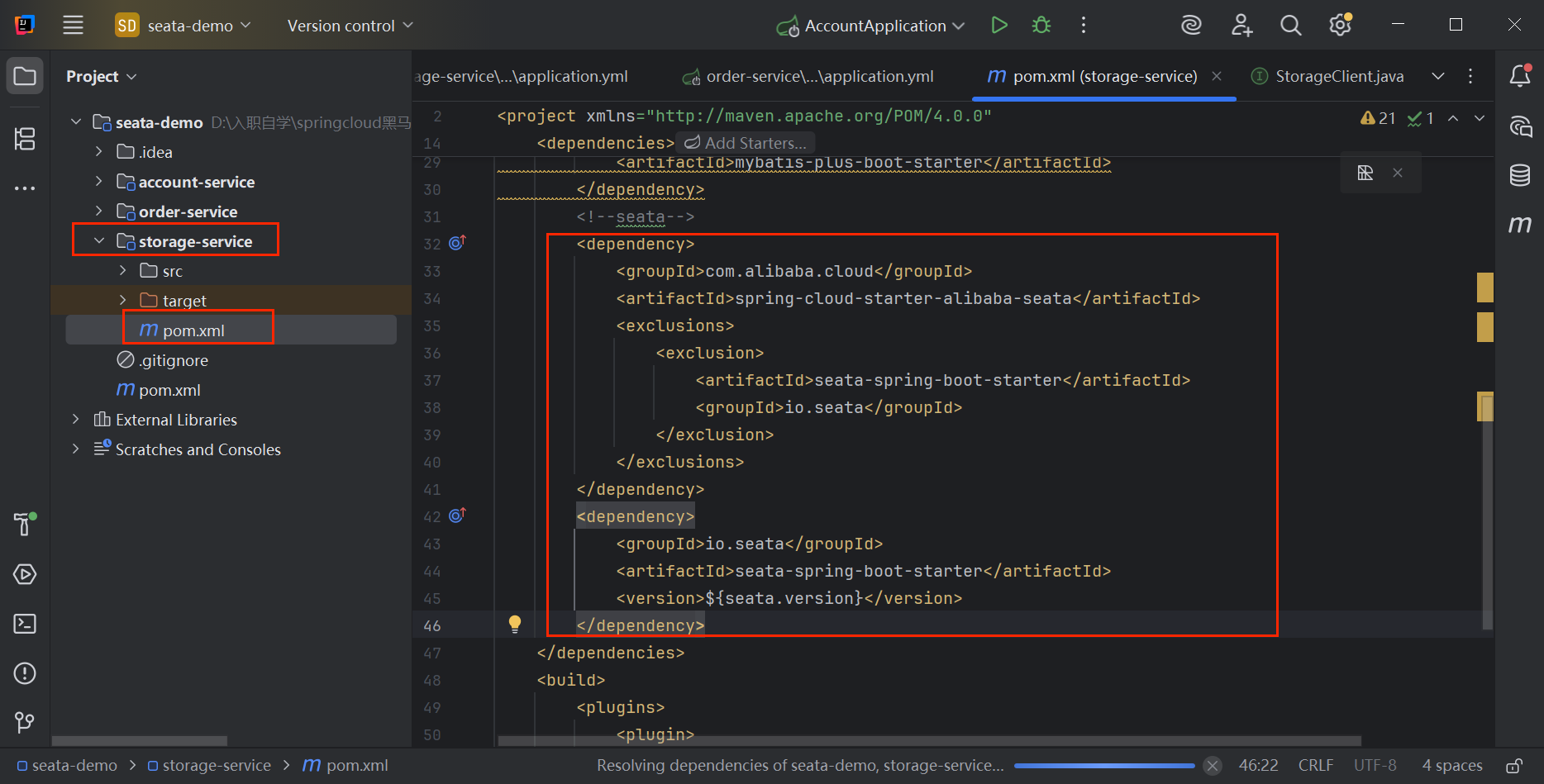This screenshot has width=1544, height=784.
Task: Open Code With Me add-user icon
Action: (1241, 26)
